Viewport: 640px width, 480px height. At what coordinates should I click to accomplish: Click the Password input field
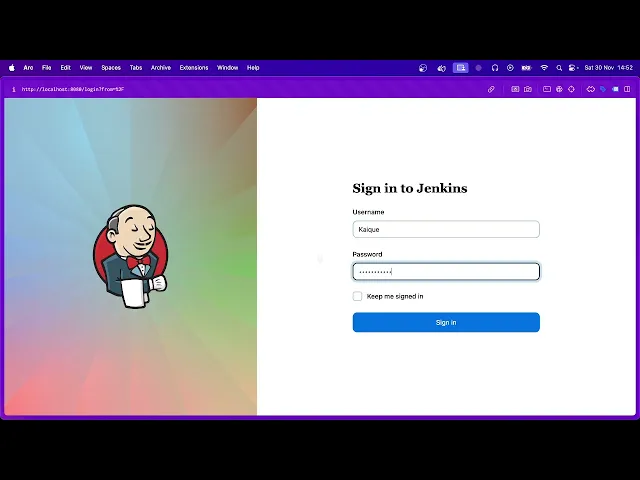coord(446,272)
